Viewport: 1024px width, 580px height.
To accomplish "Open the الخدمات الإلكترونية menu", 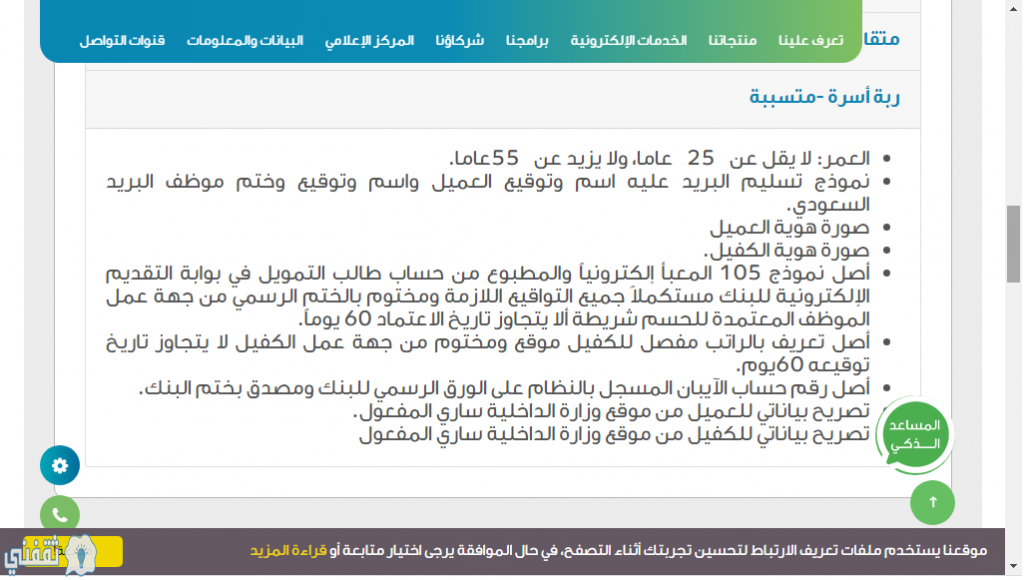I will pyautogui.click(x=628, y=40).
